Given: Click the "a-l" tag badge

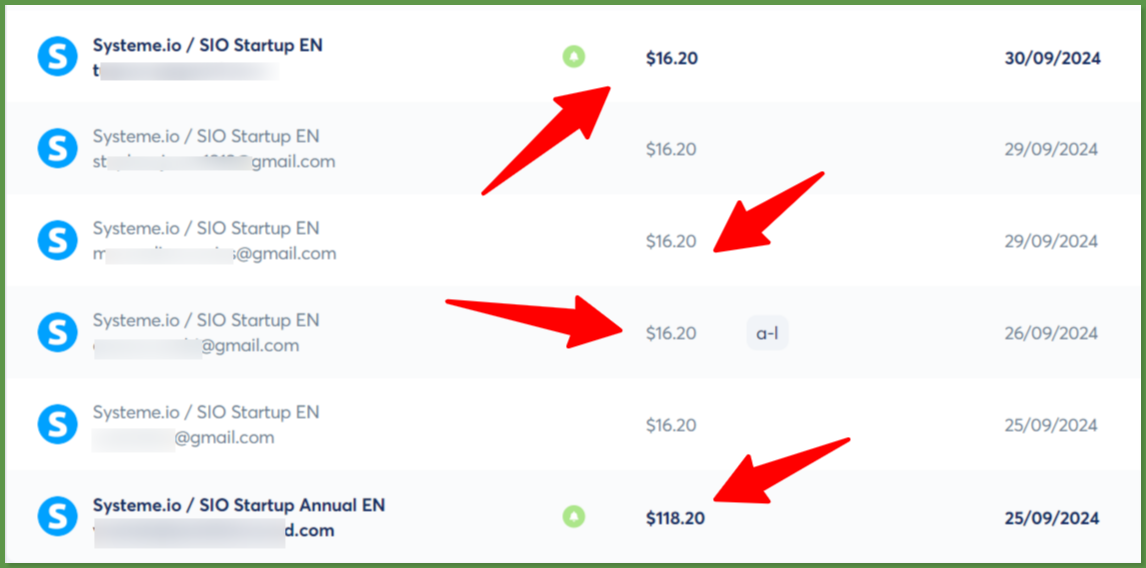Looking at the screenshot, I should pyautogui.click(x=767, y=333).
